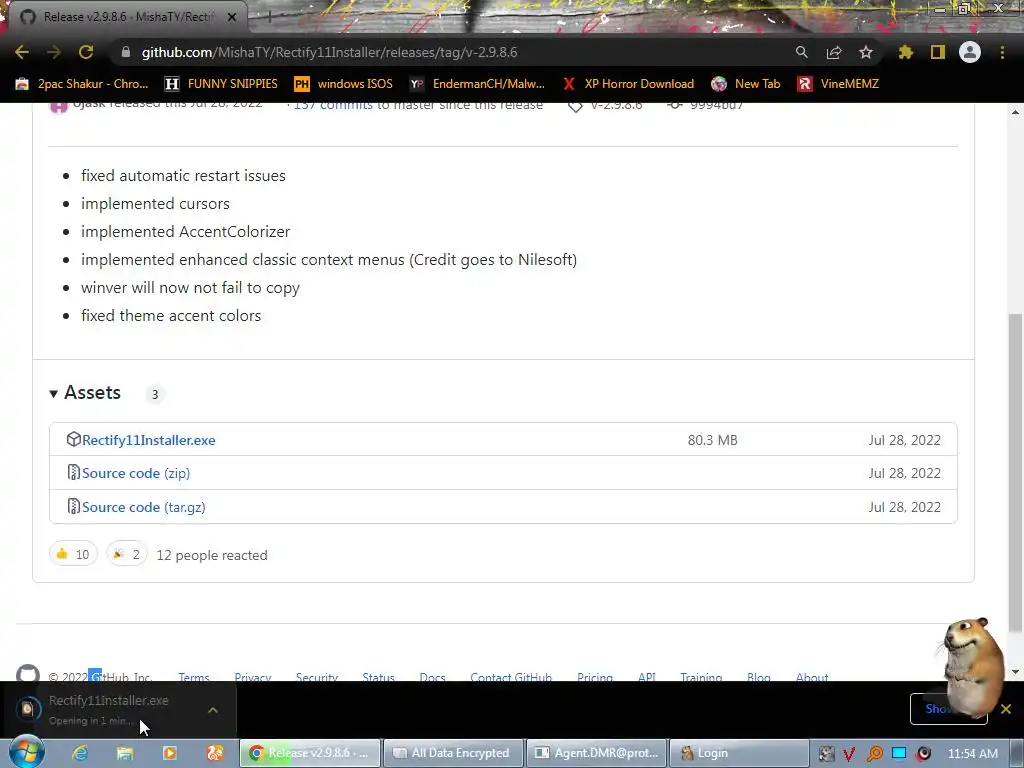Close the downloads bar

[x=1006, y=709]
